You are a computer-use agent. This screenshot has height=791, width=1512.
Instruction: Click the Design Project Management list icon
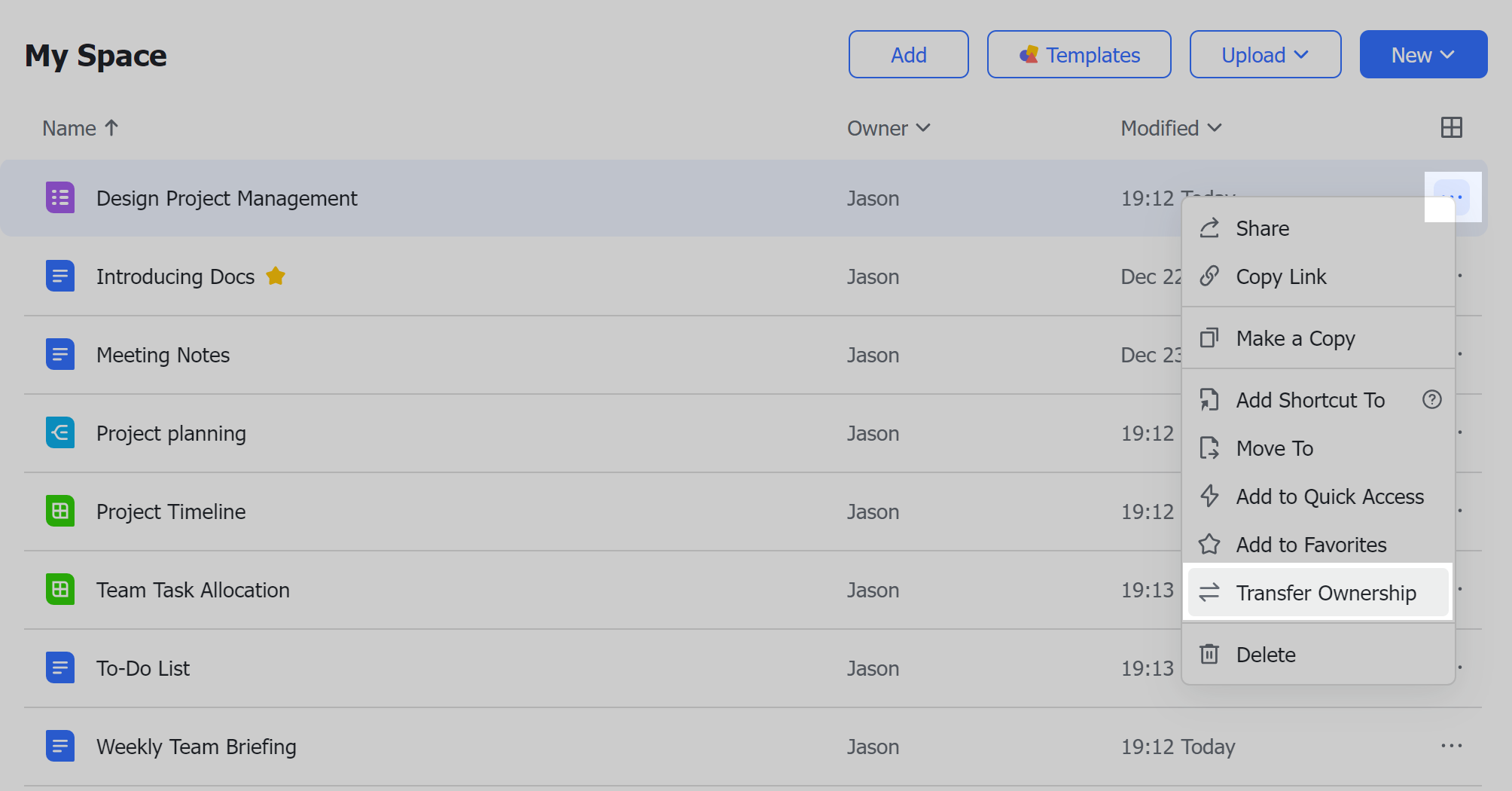click(60, 198)
